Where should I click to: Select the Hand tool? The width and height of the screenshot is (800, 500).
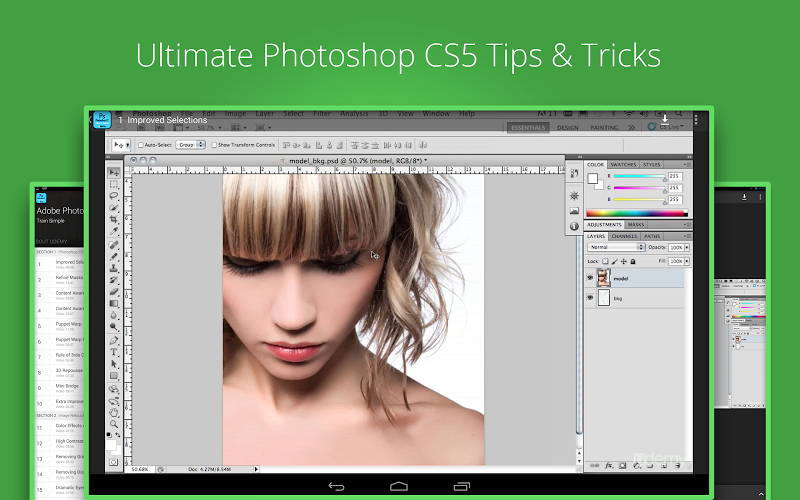114,411
